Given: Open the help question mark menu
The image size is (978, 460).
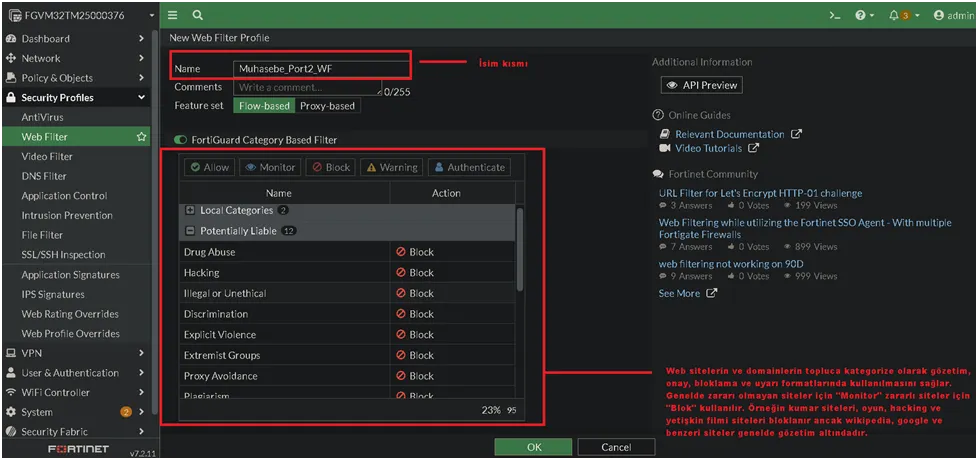Looking at the screenshot, I should (x=864, y=16).
